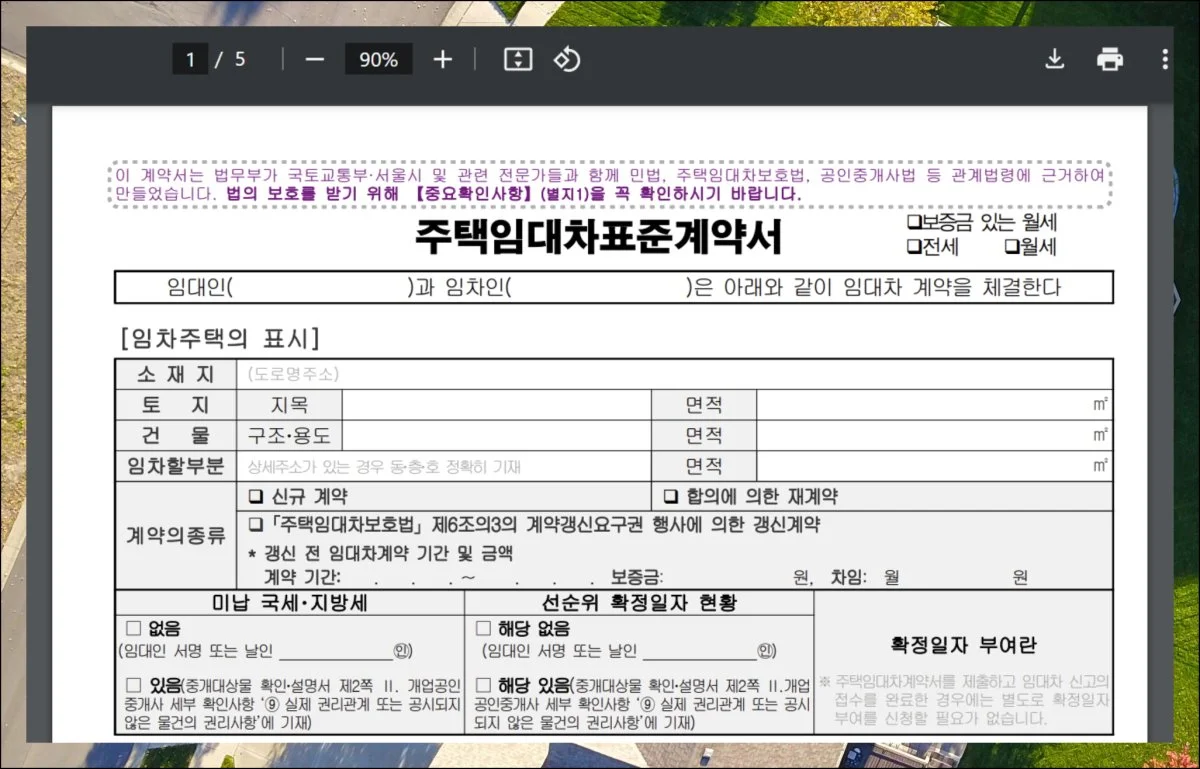1200x769 pixels.
Task: Check 해당 있음 under 선순위 확정일자 현황
Action: (483, 685)
